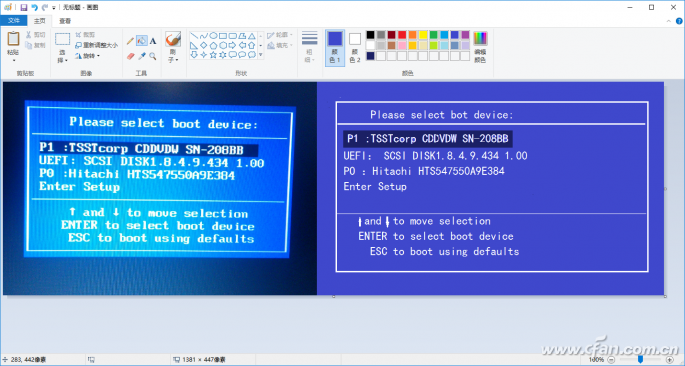The image size is (685, 366).
Task: Activate the 颜色 1 foreground color box
Action: 335,48
